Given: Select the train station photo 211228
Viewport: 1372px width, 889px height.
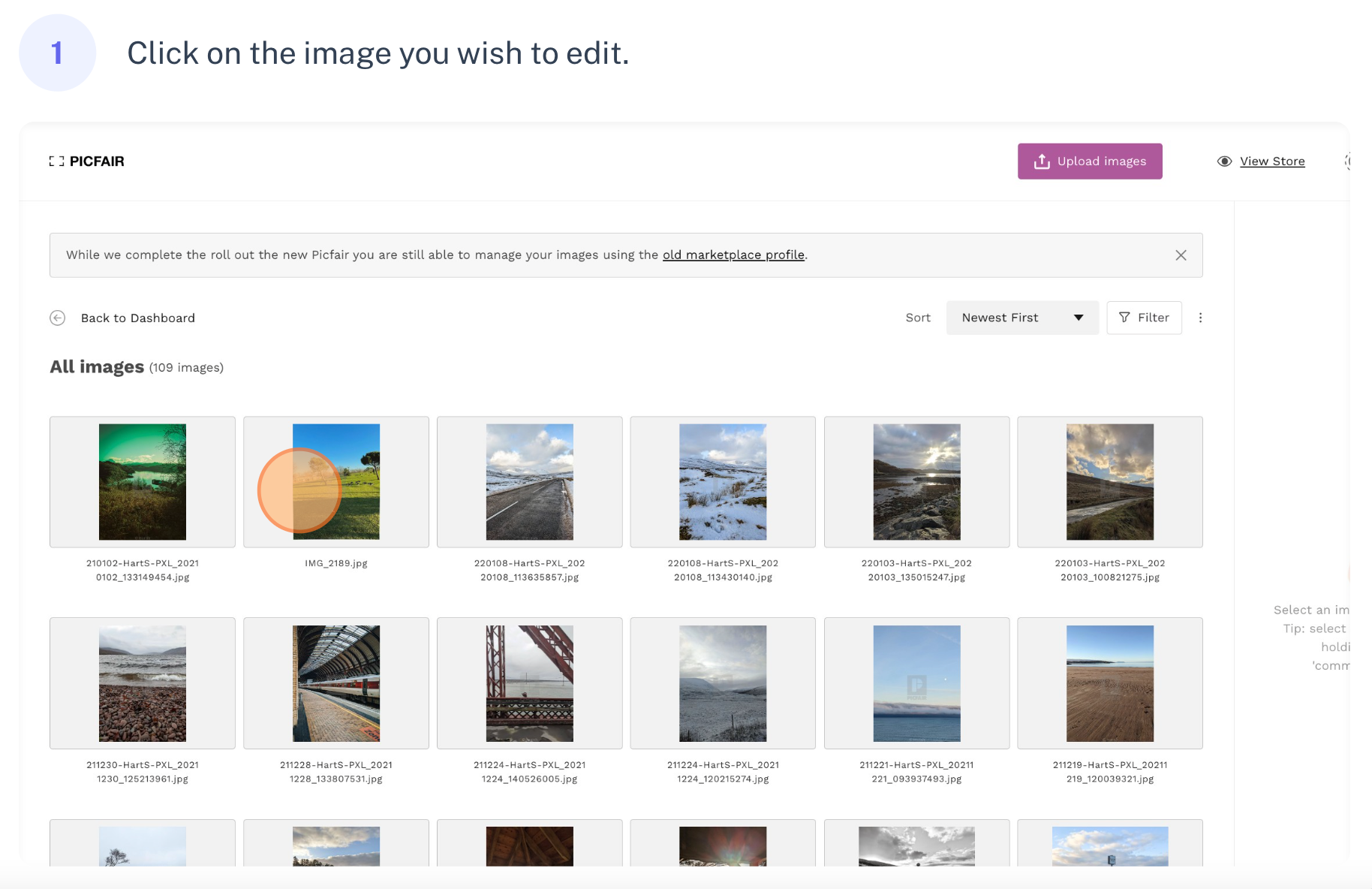Looking at the screenshot, I should [x=336, y=683].
